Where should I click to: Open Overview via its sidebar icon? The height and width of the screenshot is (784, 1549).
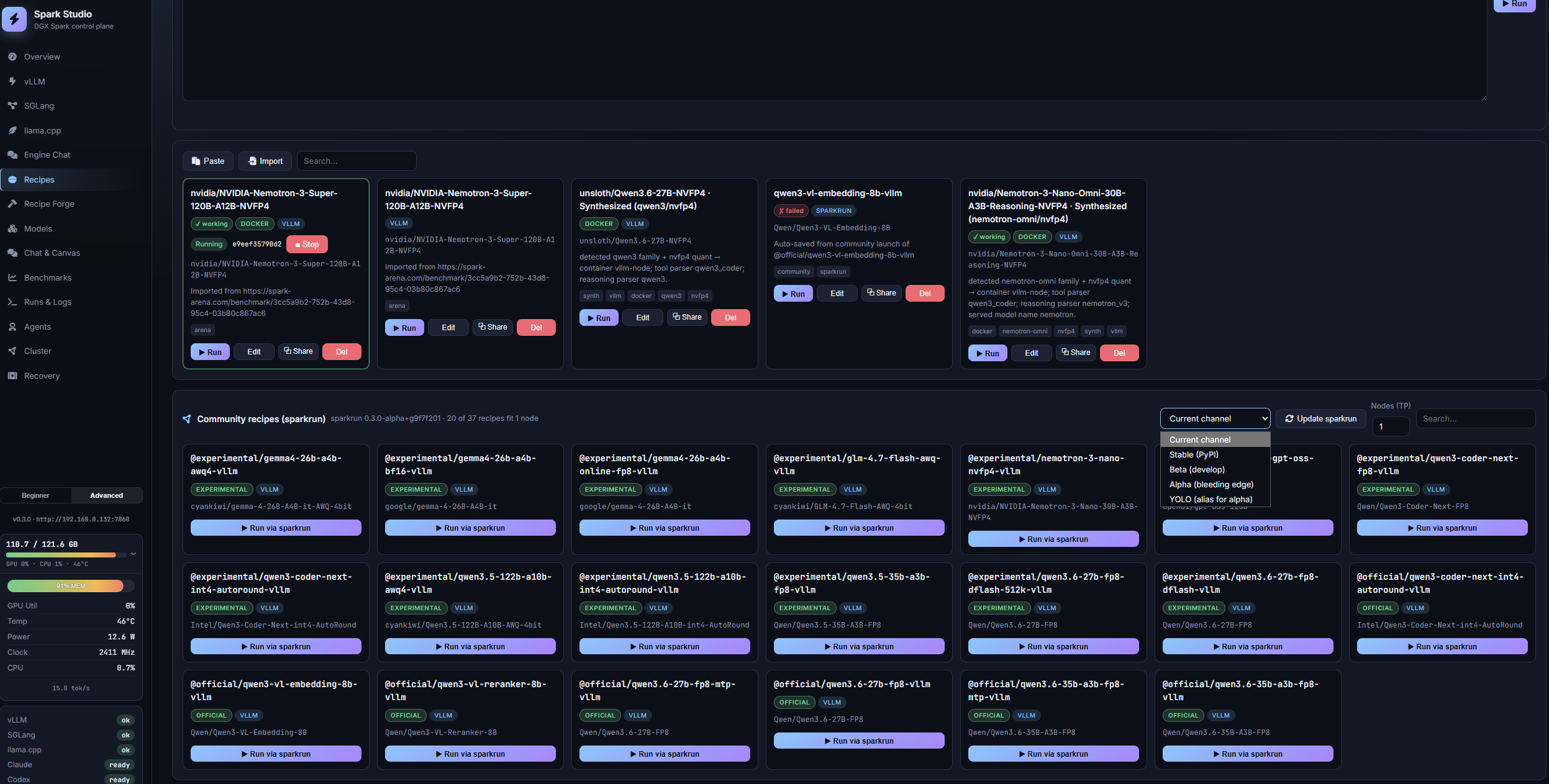12,56
